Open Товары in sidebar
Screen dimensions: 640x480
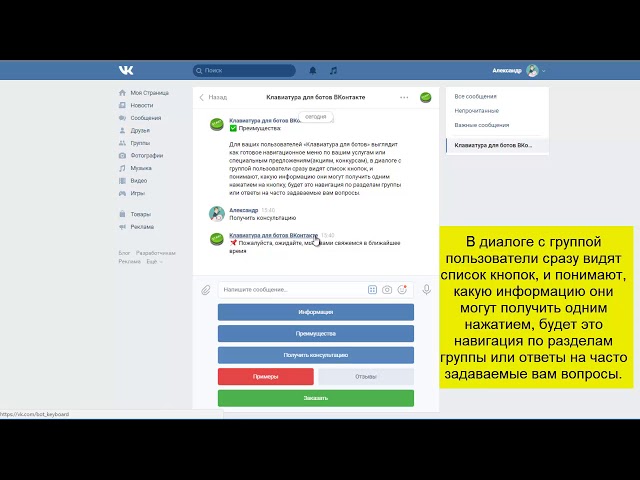[x=140, y=214]
